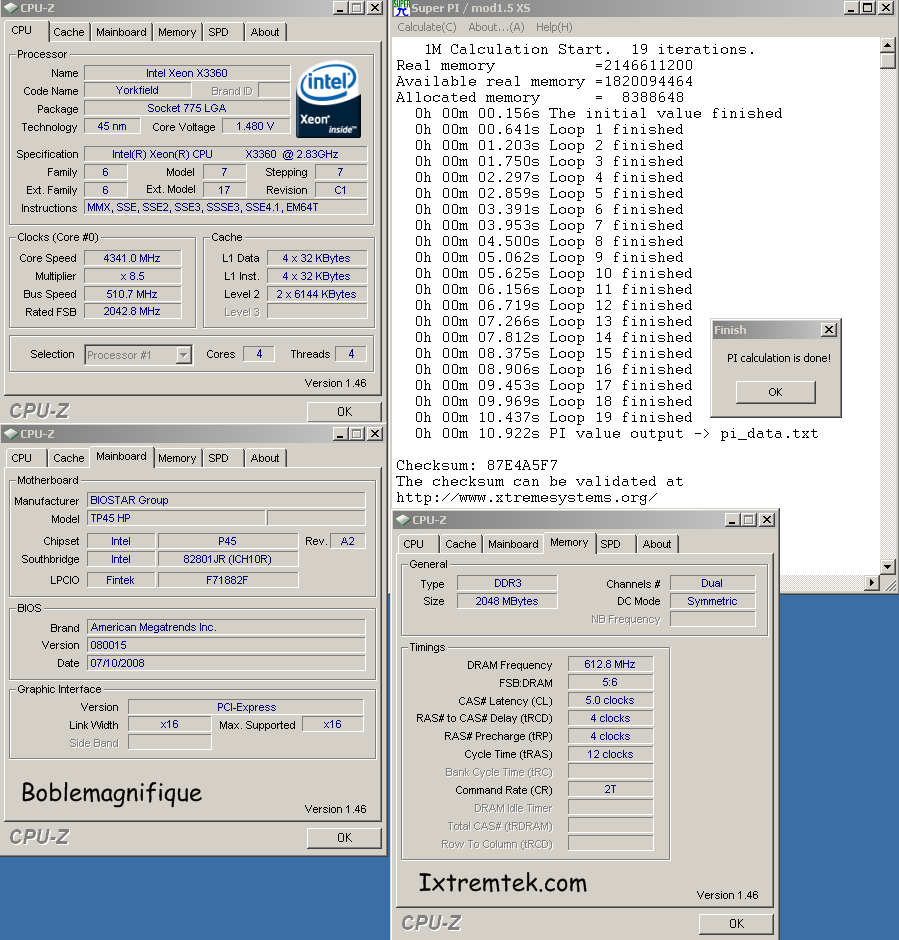Image resolution: width=899 pixels, height=940 pixels.
Task: Click the memory Type value DDR3
Action: click(508, 583)
